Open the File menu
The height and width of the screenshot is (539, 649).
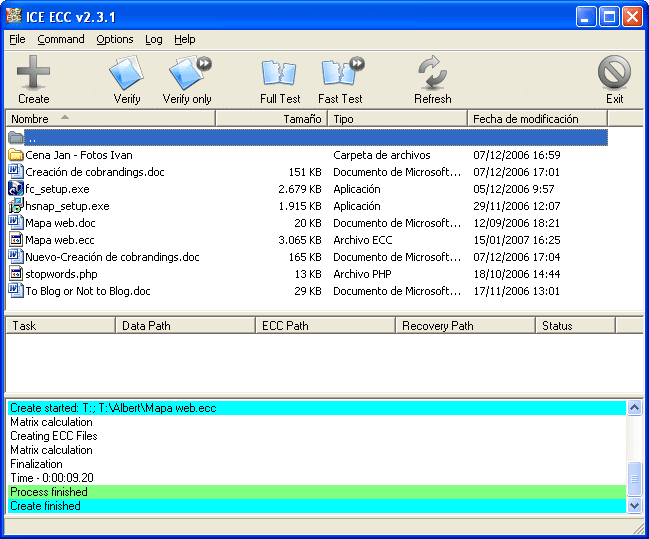pos(17,39)
